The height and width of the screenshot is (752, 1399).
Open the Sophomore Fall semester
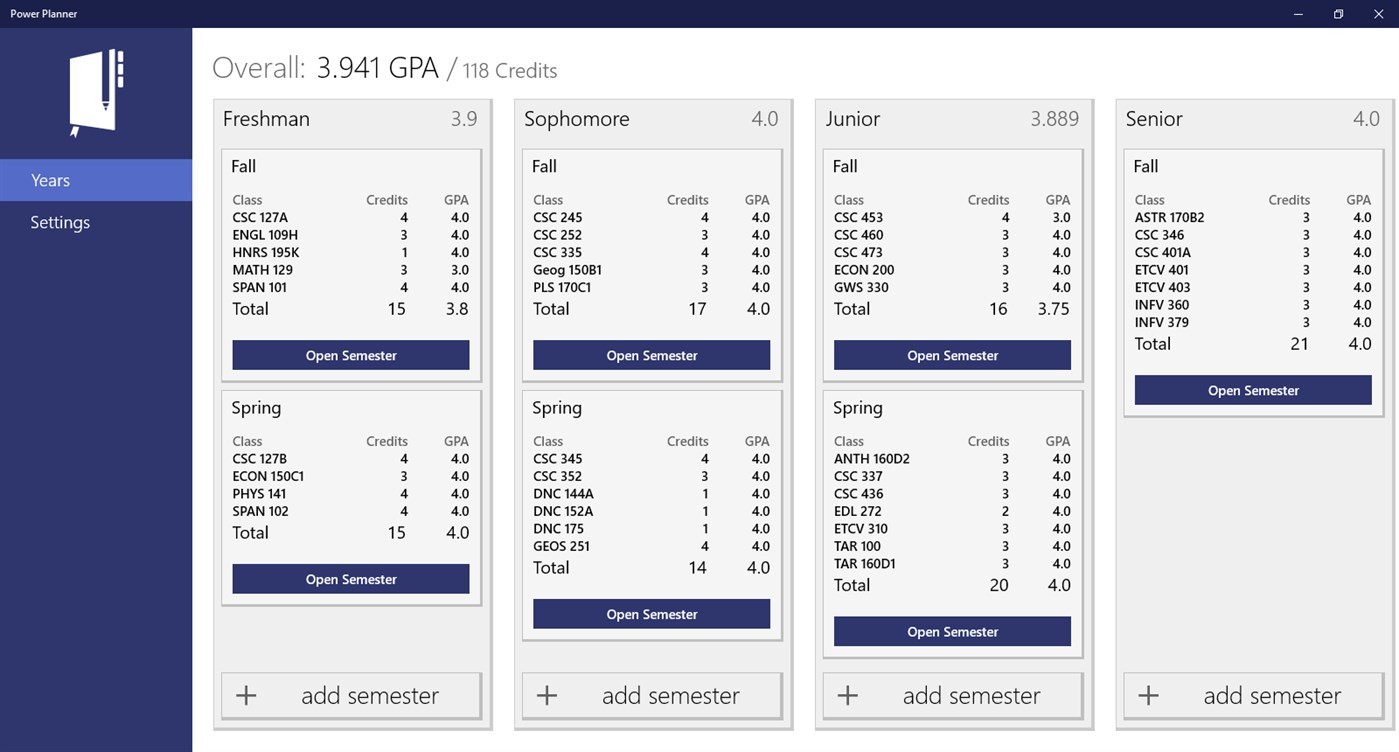(x=651, y=354)
